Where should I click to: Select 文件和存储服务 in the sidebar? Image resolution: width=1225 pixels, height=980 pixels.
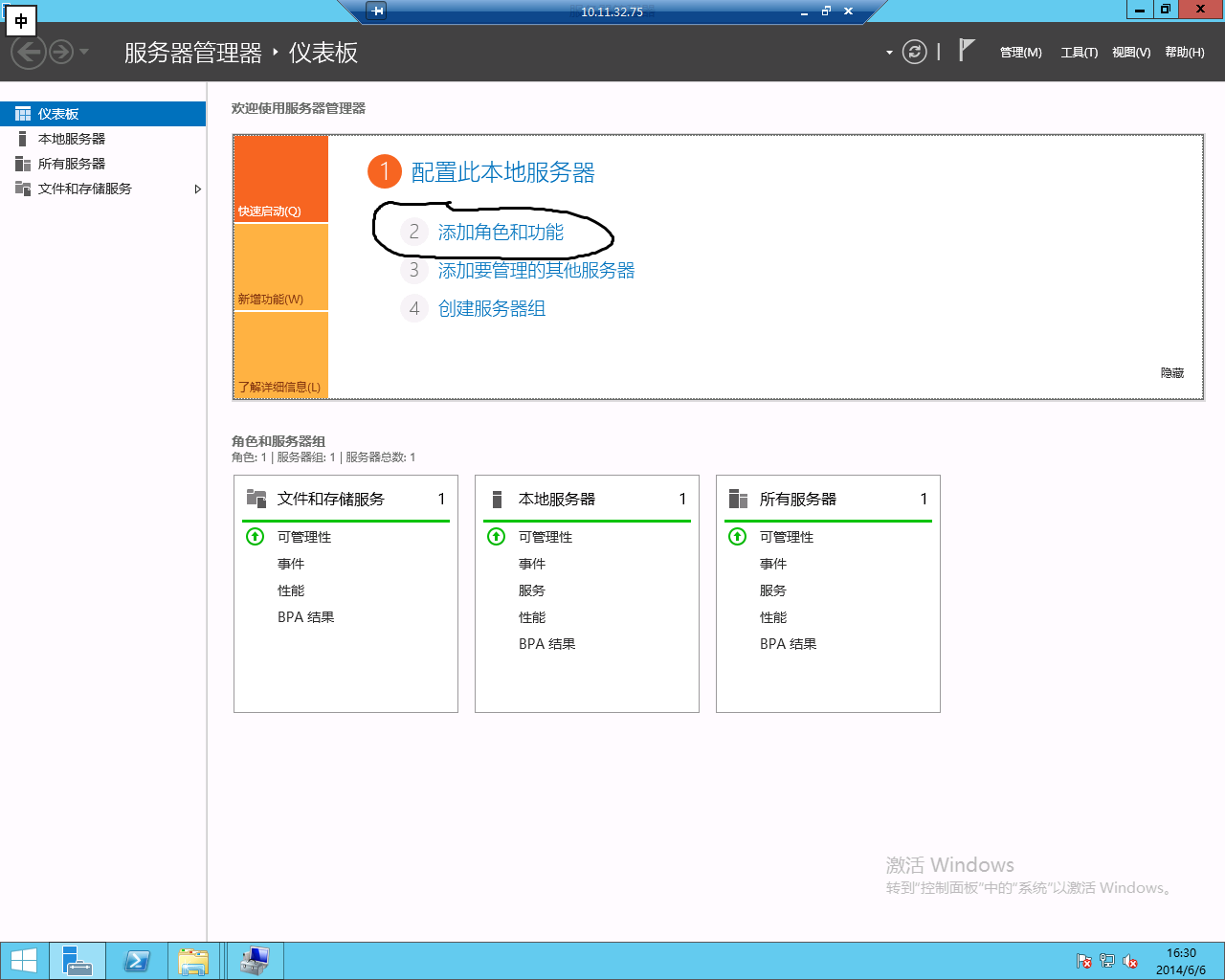103,189
